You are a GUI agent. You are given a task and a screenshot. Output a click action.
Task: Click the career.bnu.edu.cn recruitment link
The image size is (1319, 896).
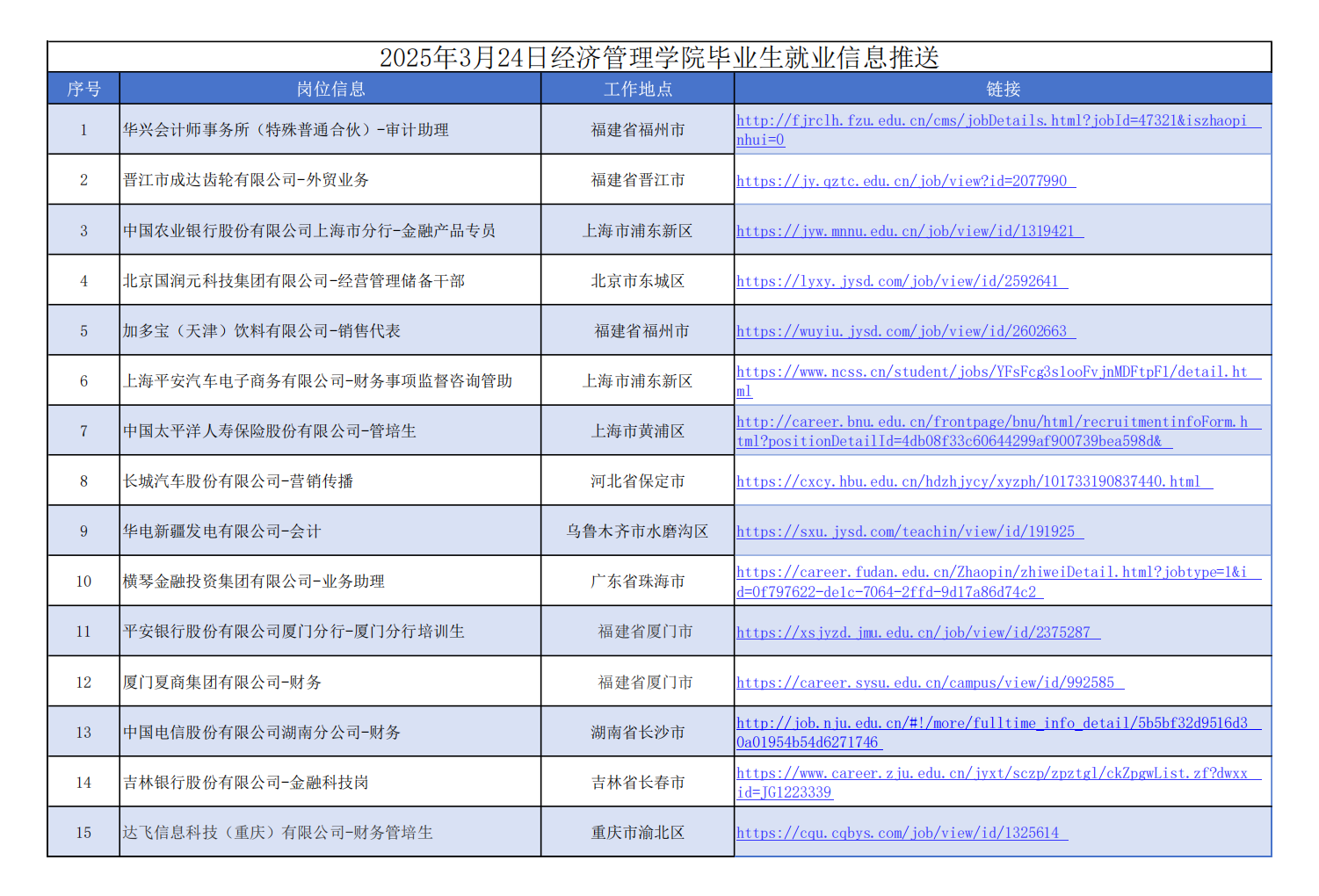990,423
